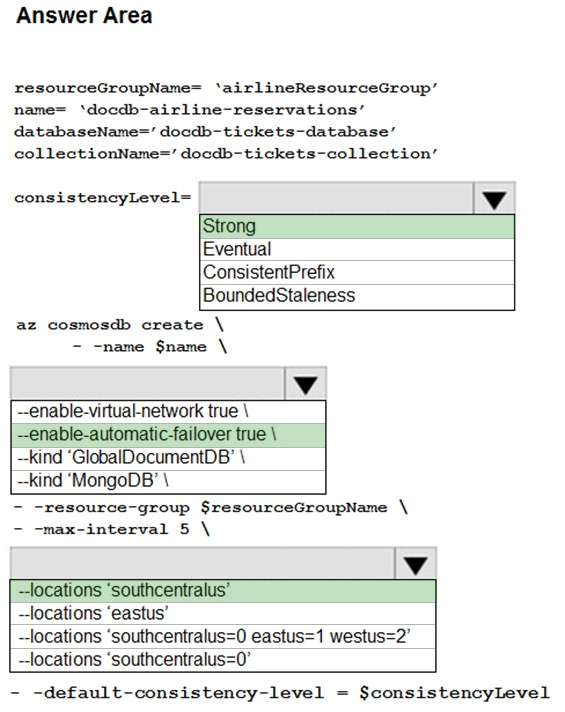The width and height of the screenshot is (565, 712).
Task: Choose --enable-virtual-network true option
Action: 168,412
